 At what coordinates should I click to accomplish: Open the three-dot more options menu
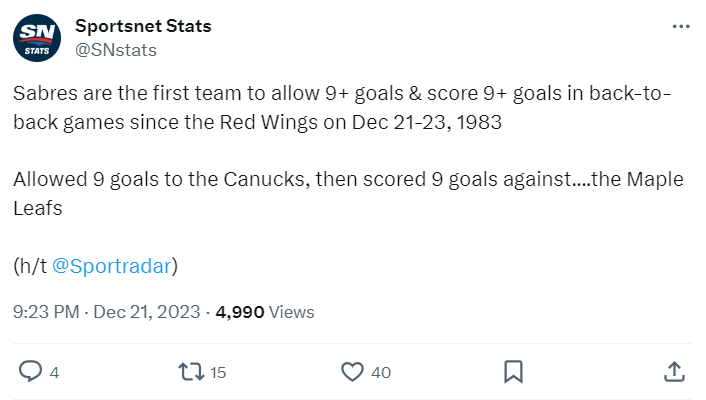pos(681,27)
